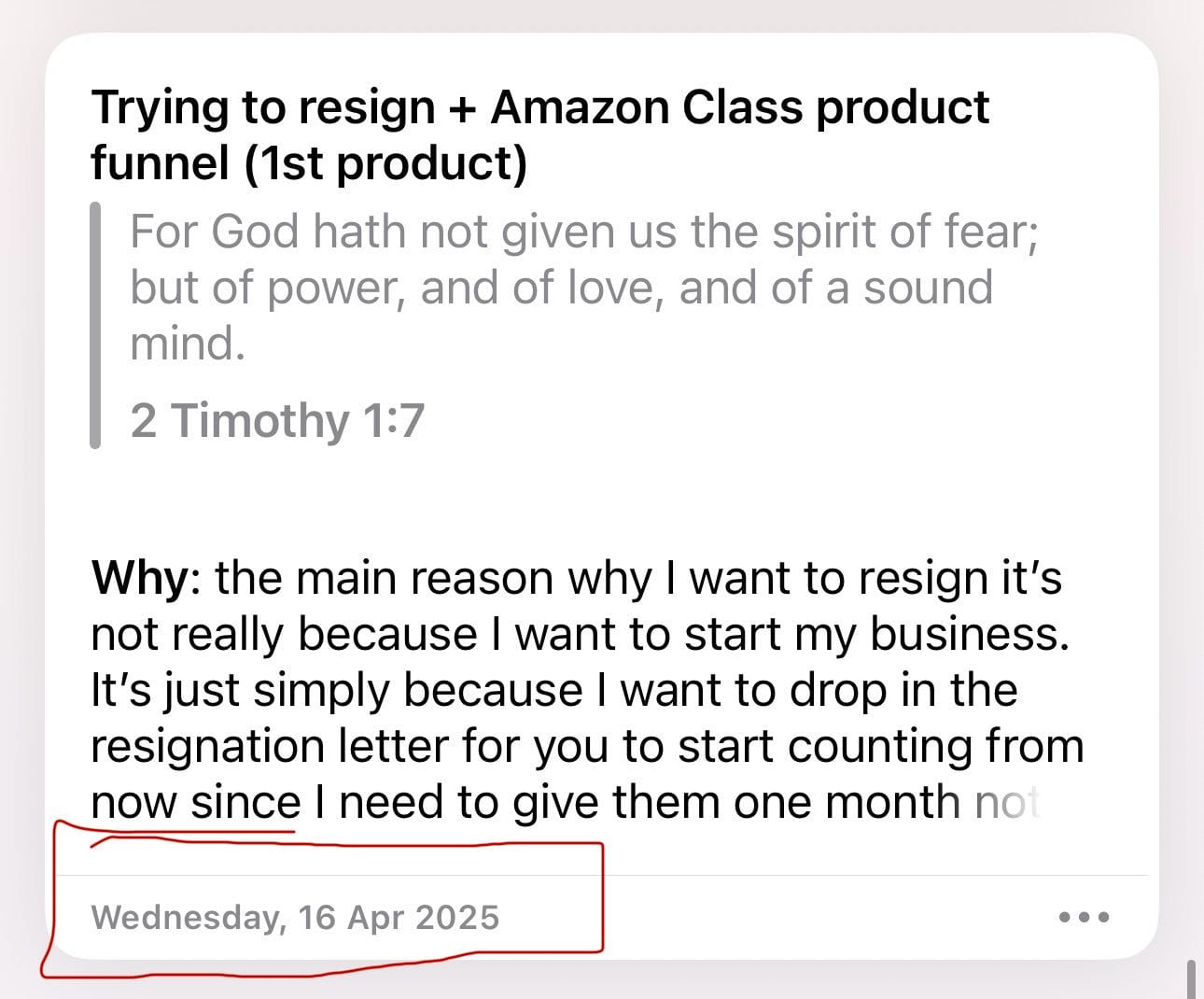Click the scrollbar handle at the right edge
The height and width of the screenshot is (999, 1204).
1191,978
